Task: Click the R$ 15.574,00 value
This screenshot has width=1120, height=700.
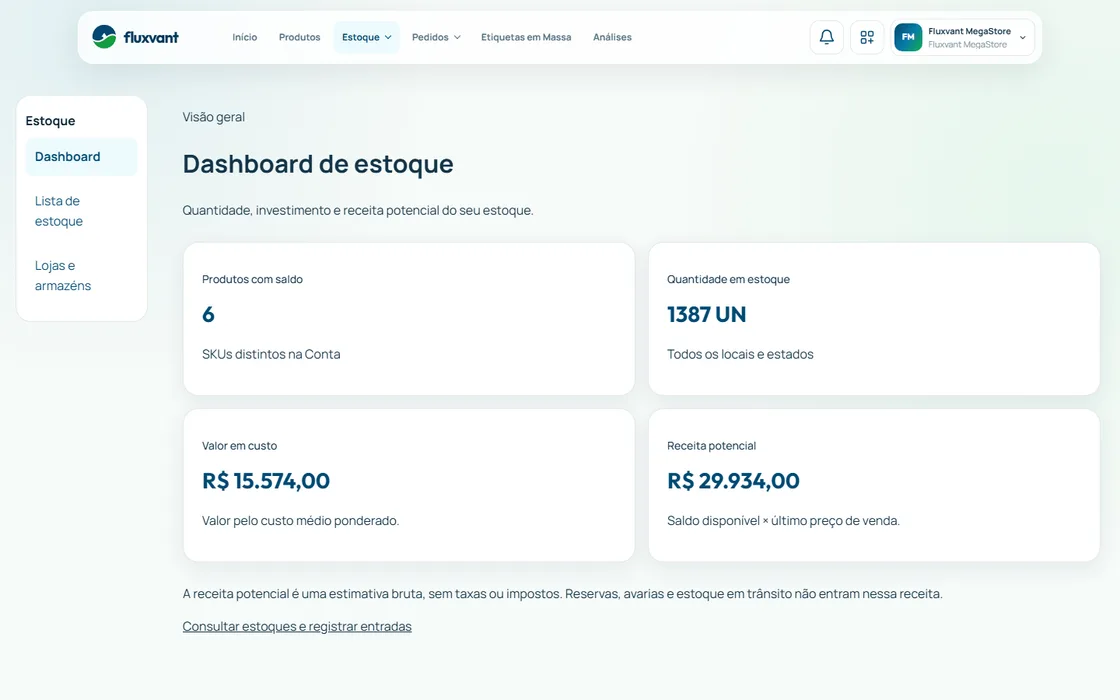Action: pos(266,481)
